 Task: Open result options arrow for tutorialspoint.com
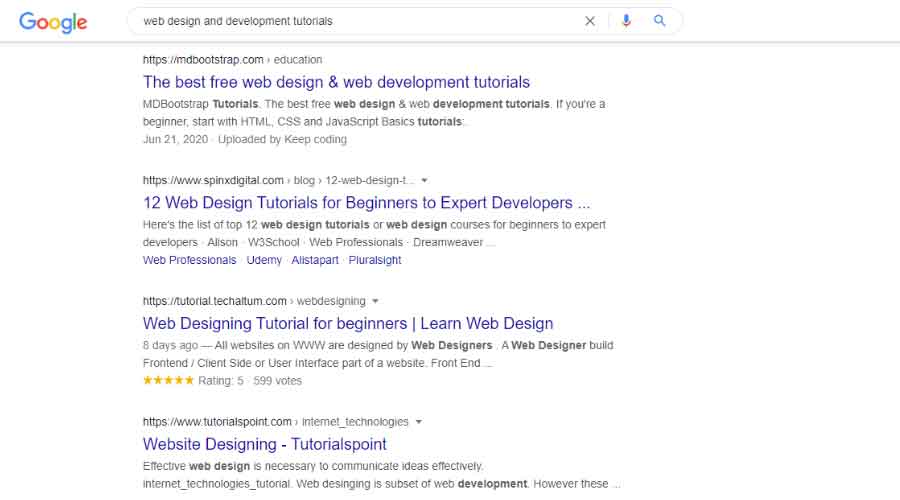coord(418,421)
